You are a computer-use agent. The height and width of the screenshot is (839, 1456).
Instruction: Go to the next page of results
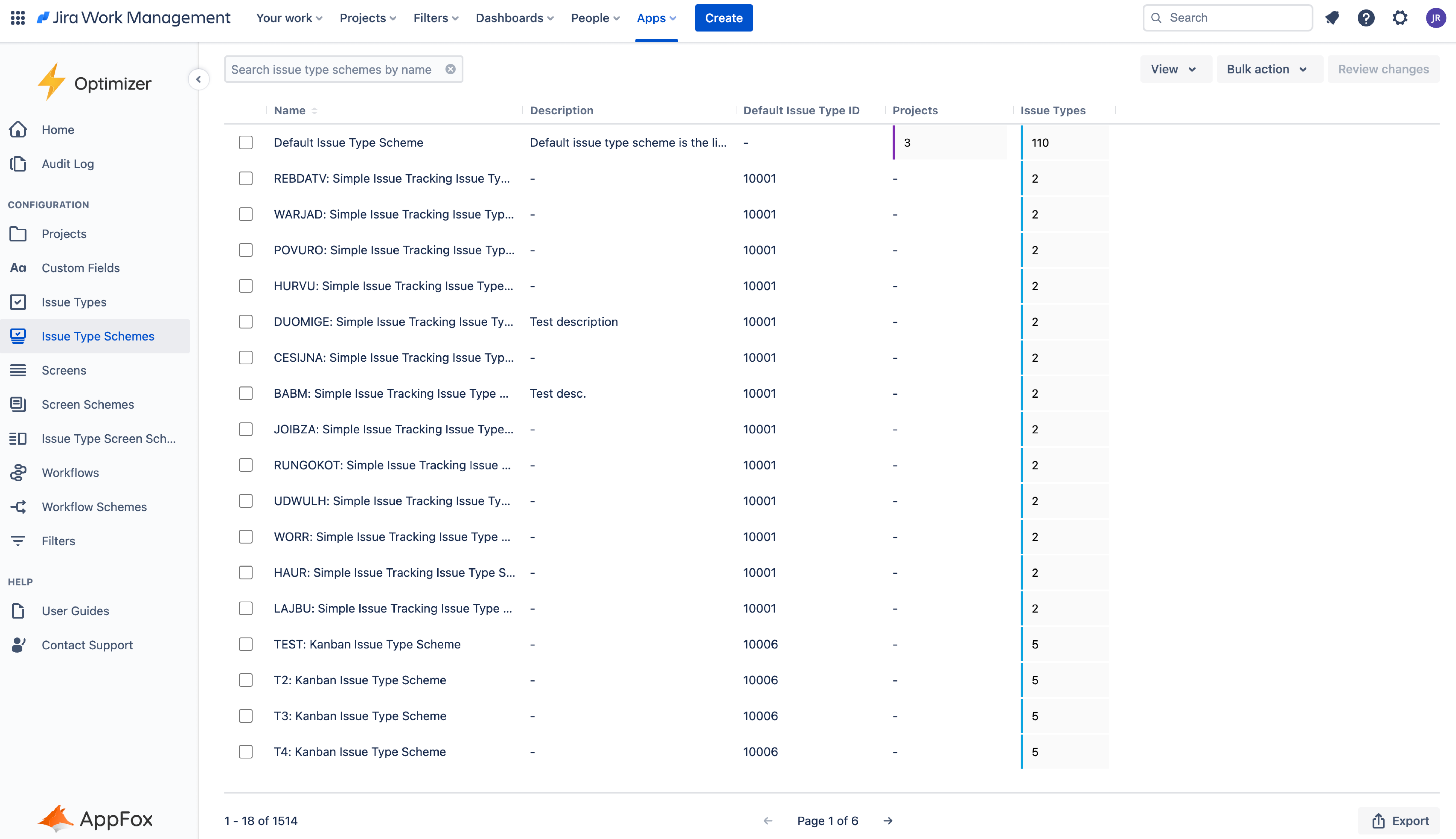click(888, 820)
